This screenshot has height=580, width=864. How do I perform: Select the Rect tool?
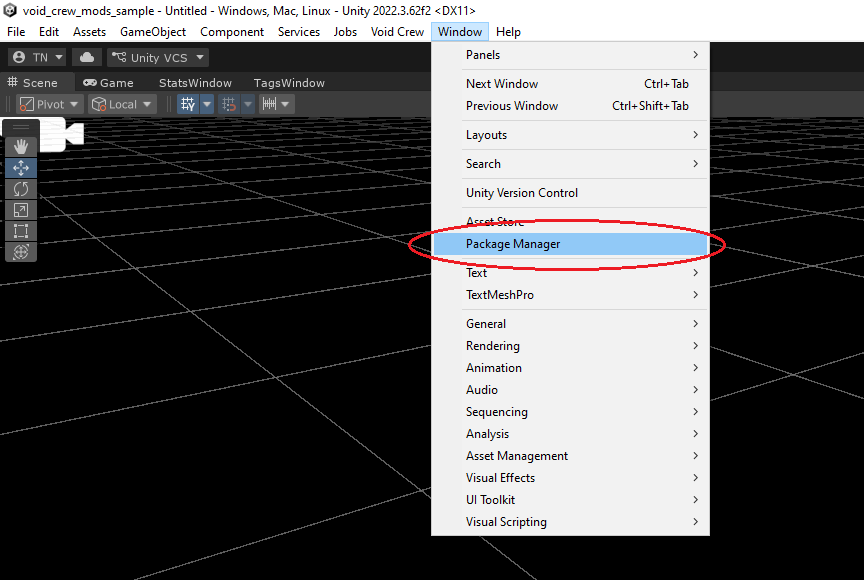click(21, 231)
